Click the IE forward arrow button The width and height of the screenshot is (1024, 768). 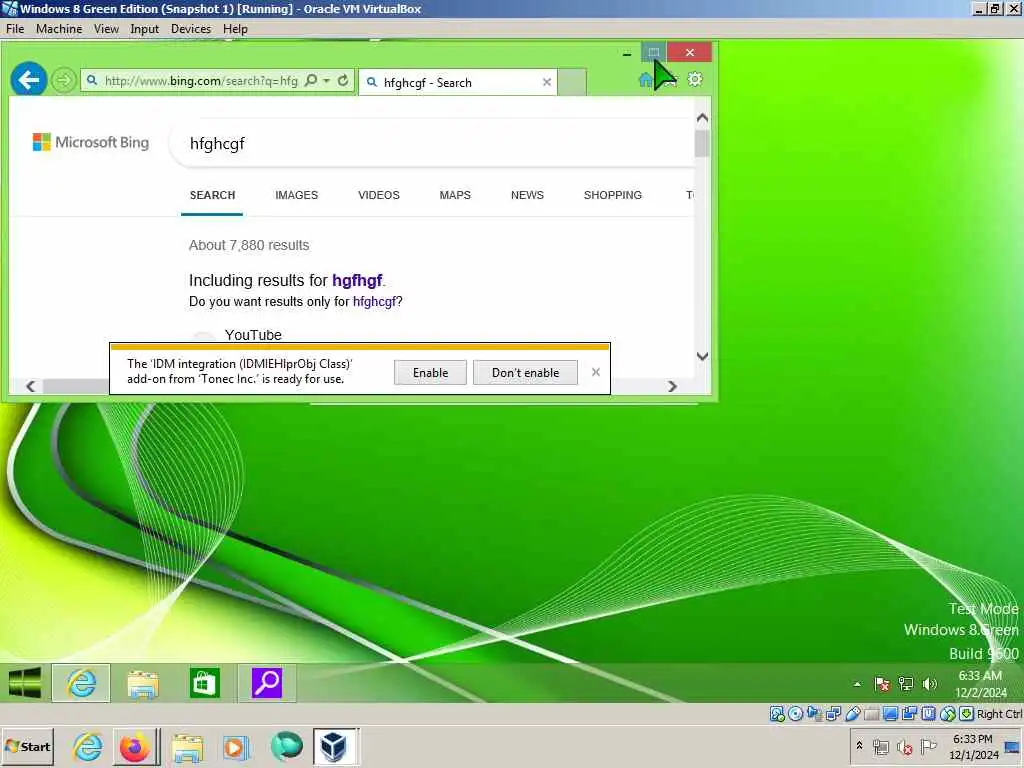coord(63,80)
